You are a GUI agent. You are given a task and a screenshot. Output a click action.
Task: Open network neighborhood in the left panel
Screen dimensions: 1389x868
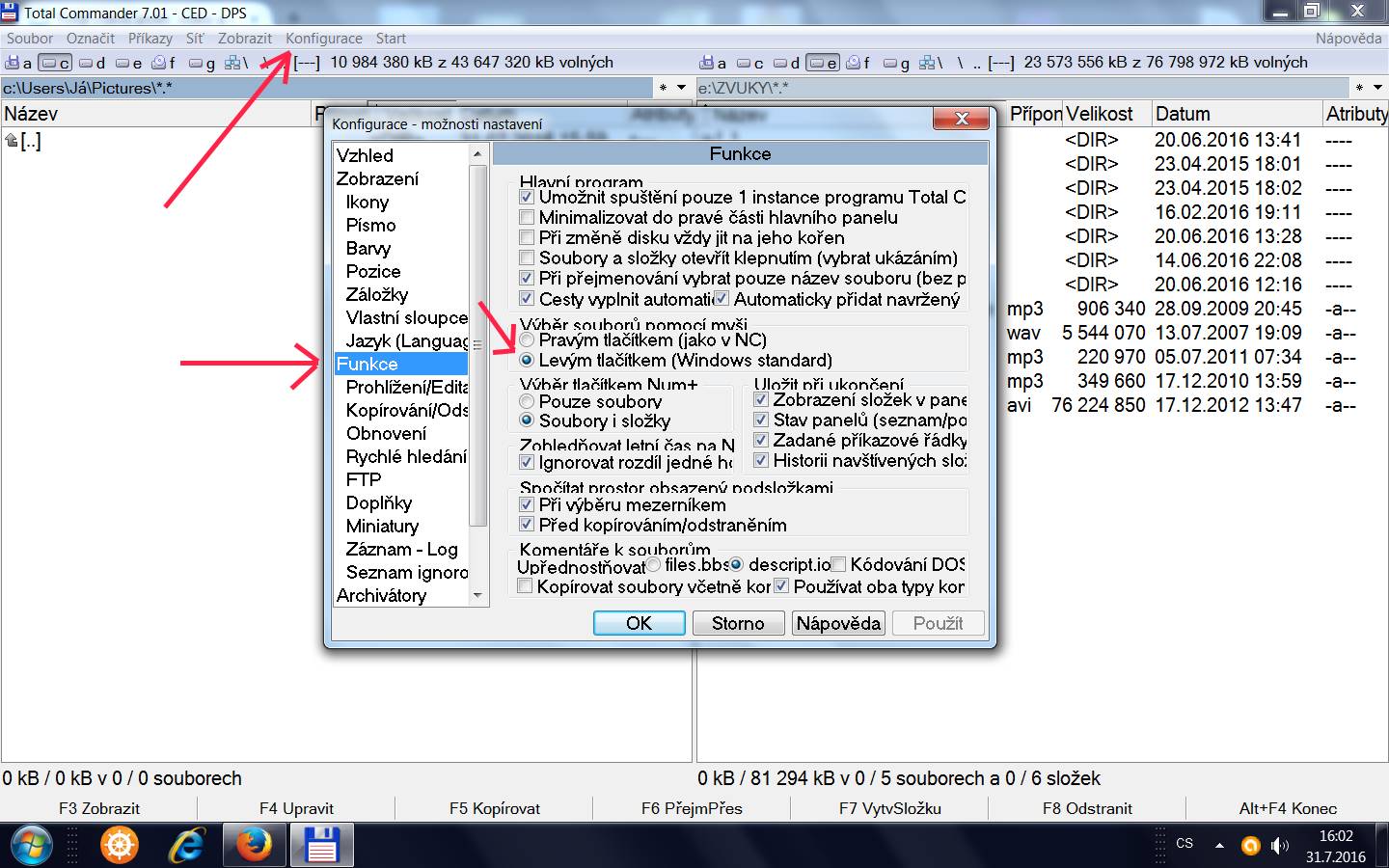(x=237, y=63)
